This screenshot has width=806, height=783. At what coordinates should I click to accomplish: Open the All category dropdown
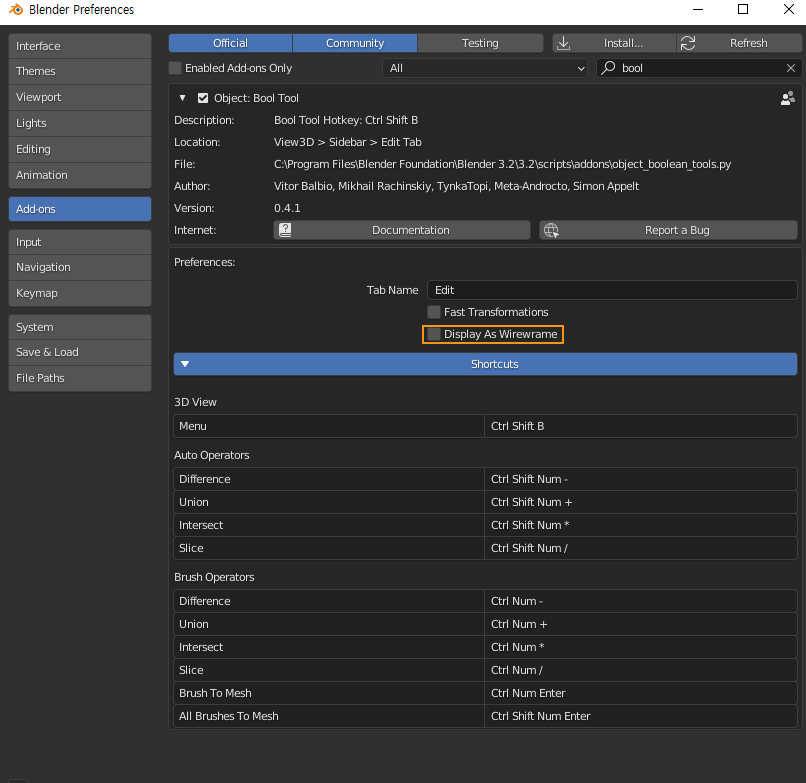pyautogui.click(x=485, y=68)
